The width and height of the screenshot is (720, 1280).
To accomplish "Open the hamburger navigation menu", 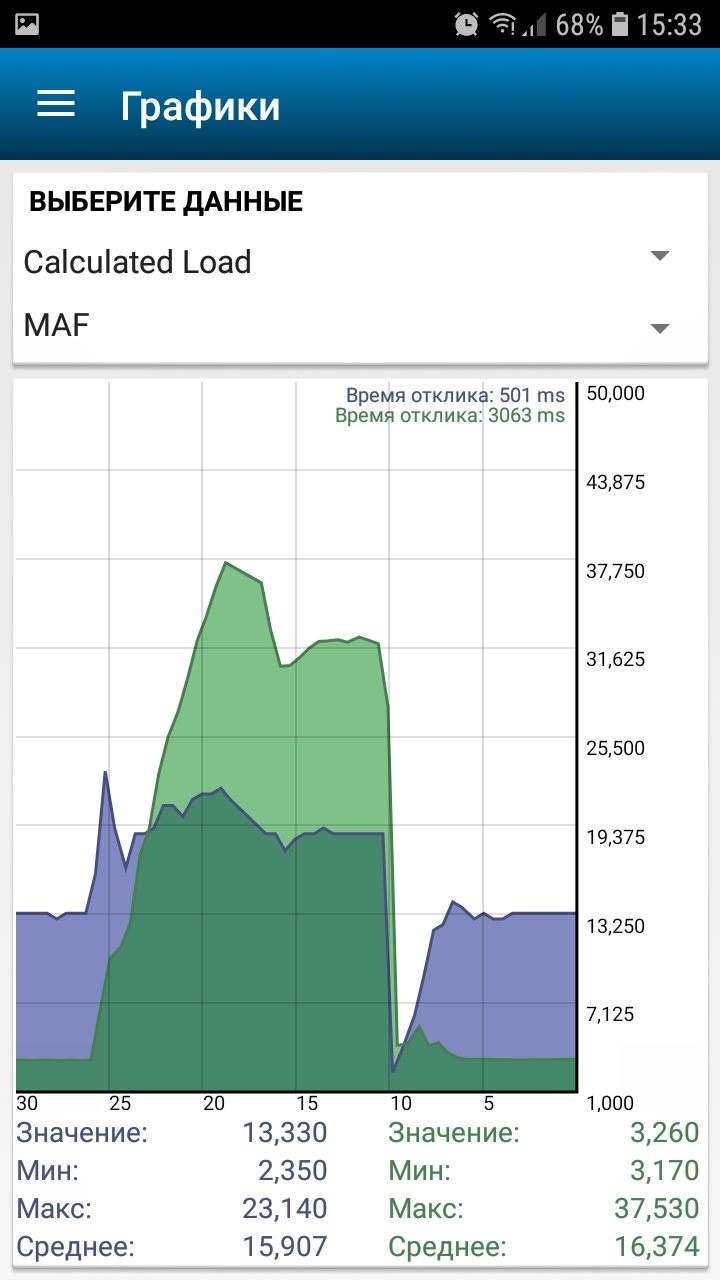I will (x=56, y=105).
